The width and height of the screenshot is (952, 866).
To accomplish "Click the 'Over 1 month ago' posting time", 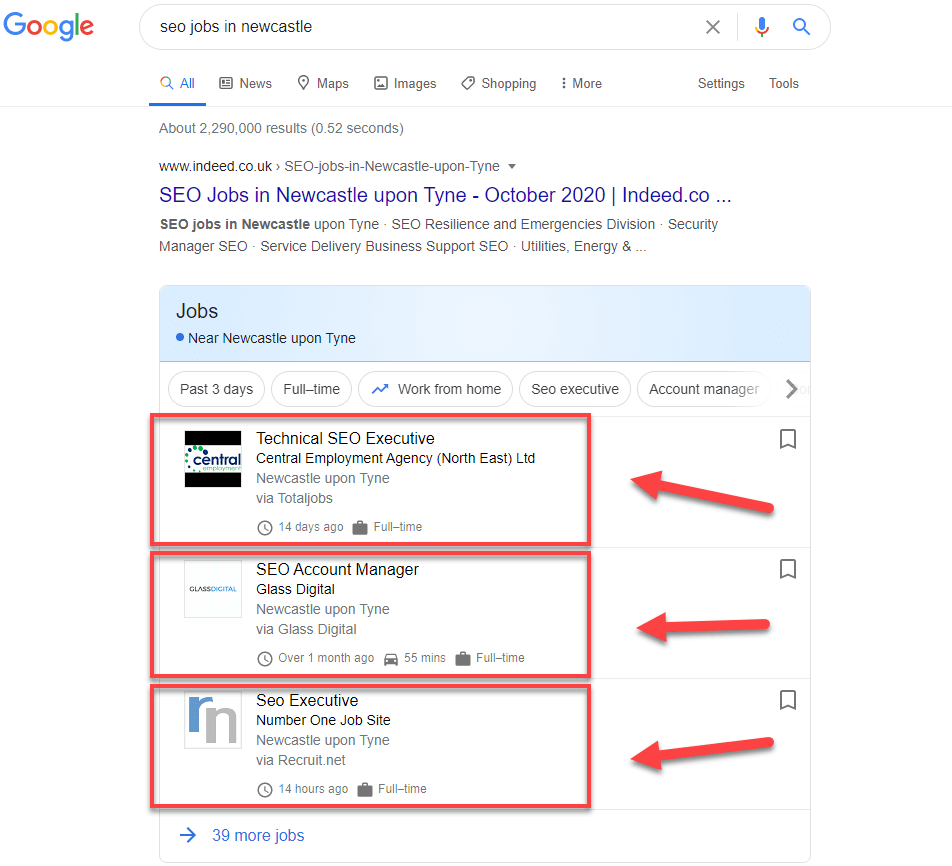I will [326, 658].
